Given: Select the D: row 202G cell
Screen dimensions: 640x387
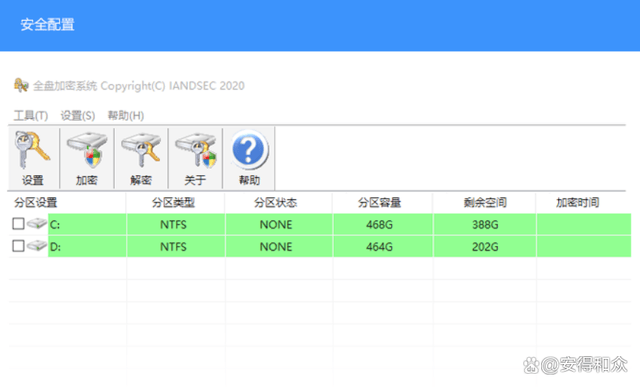Looking at the screenshot, I should [484, 247].
